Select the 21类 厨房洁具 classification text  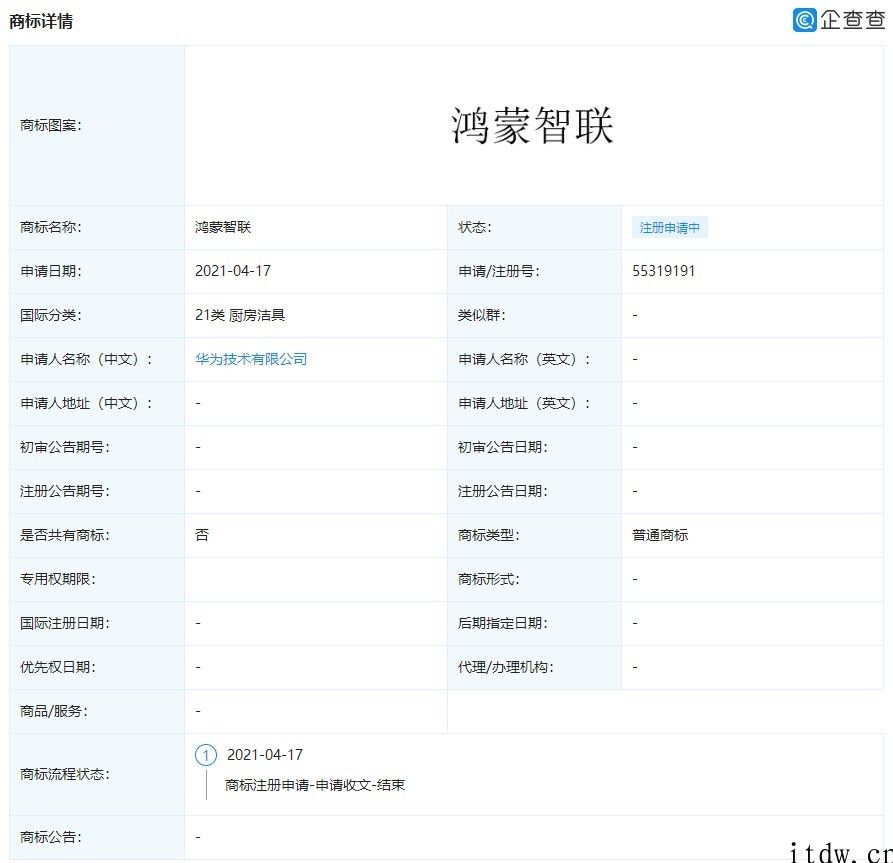coord(240,315)
